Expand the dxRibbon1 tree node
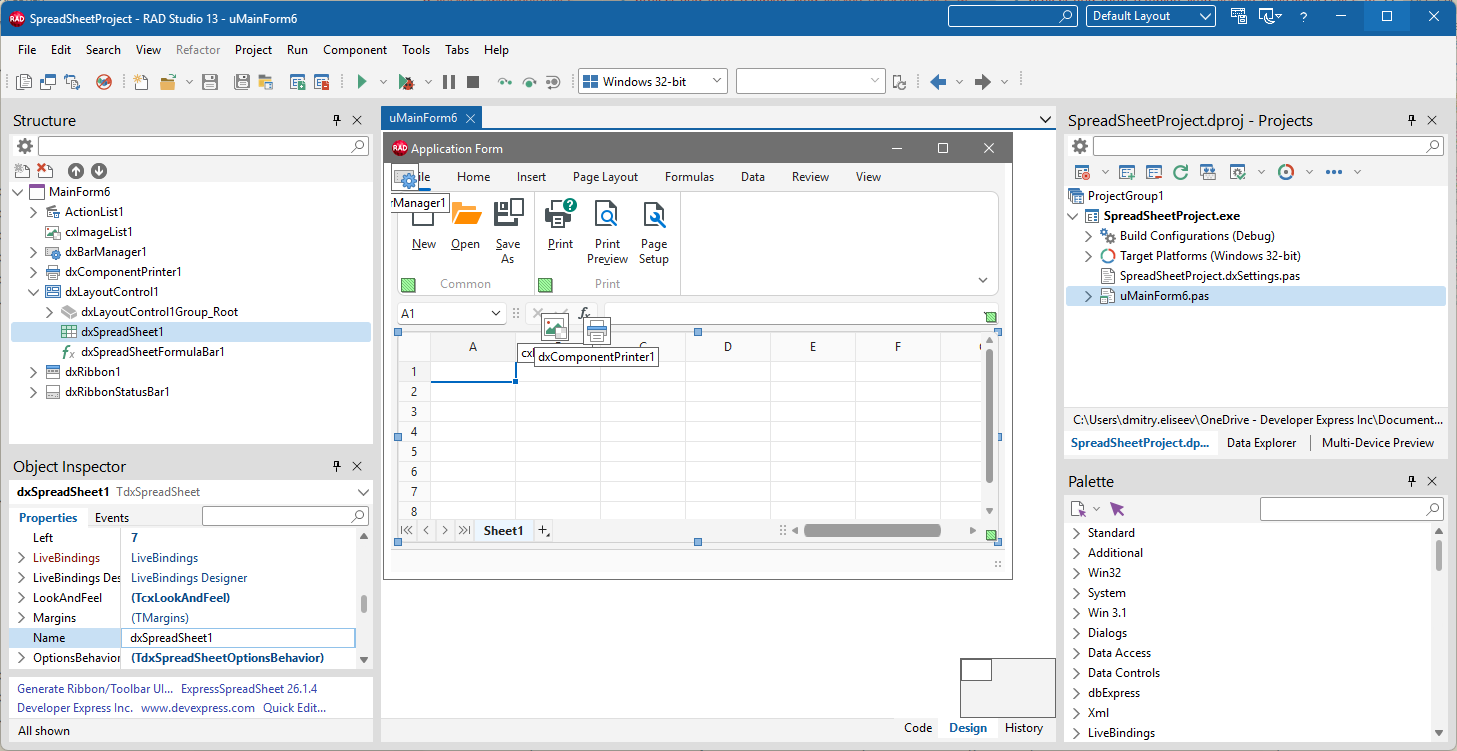Image resolution: width=1457 pixels, height=751 pixels. [34, 372]
